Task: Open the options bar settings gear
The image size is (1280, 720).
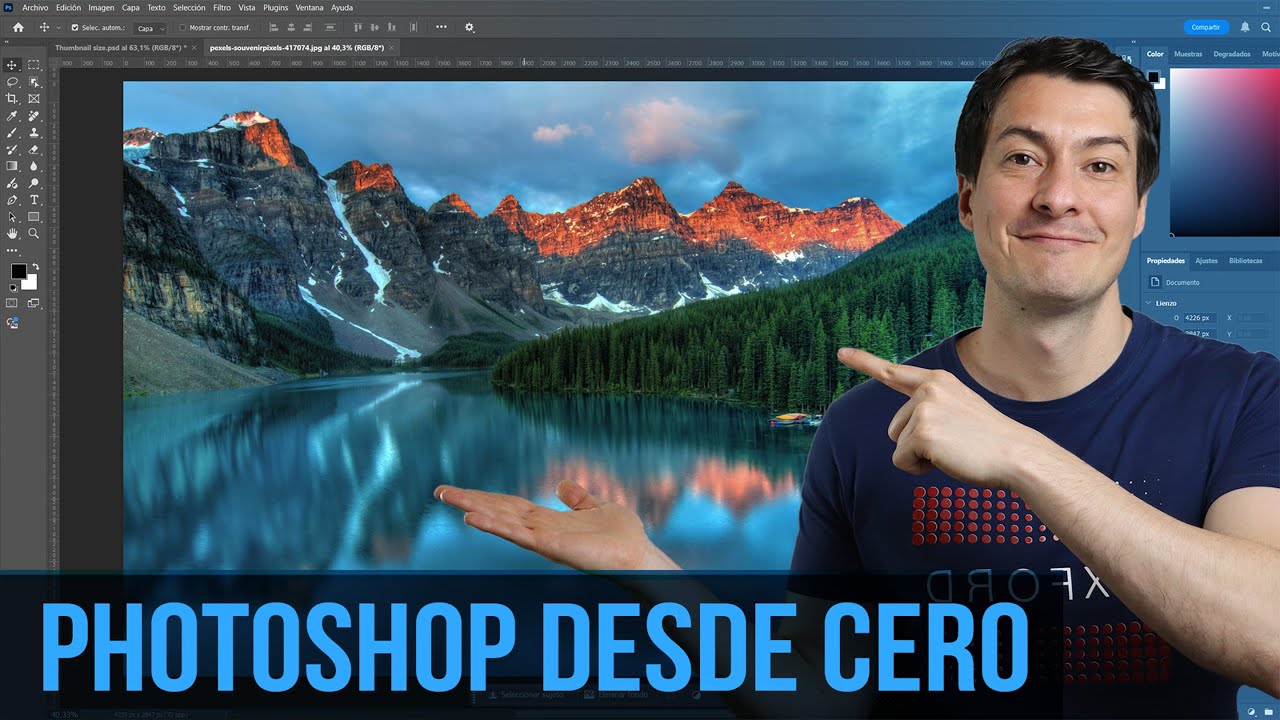Action: [469, 28]
